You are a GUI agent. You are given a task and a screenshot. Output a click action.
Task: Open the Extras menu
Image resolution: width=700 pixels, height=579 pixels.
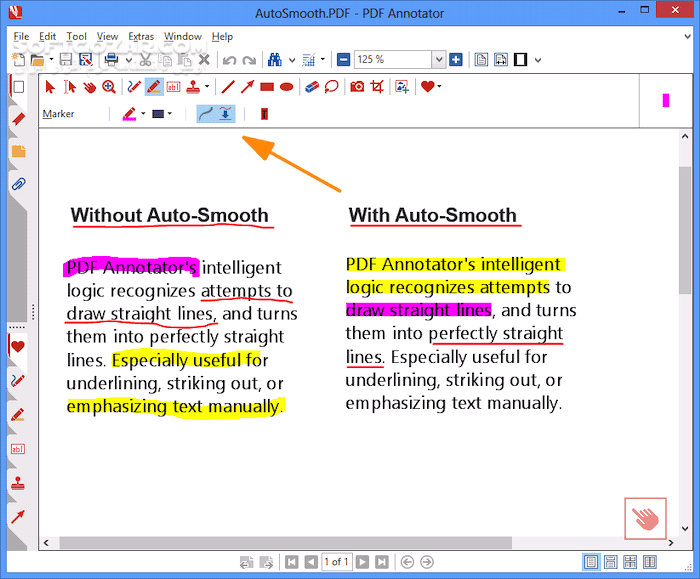[141, 37]
